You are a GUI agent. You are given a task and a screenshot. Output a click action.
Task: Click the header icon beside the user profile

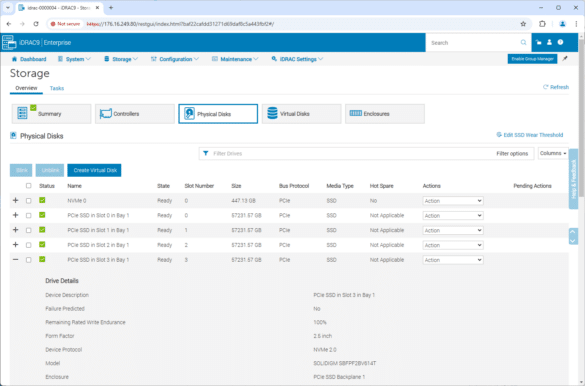[538, 42]
